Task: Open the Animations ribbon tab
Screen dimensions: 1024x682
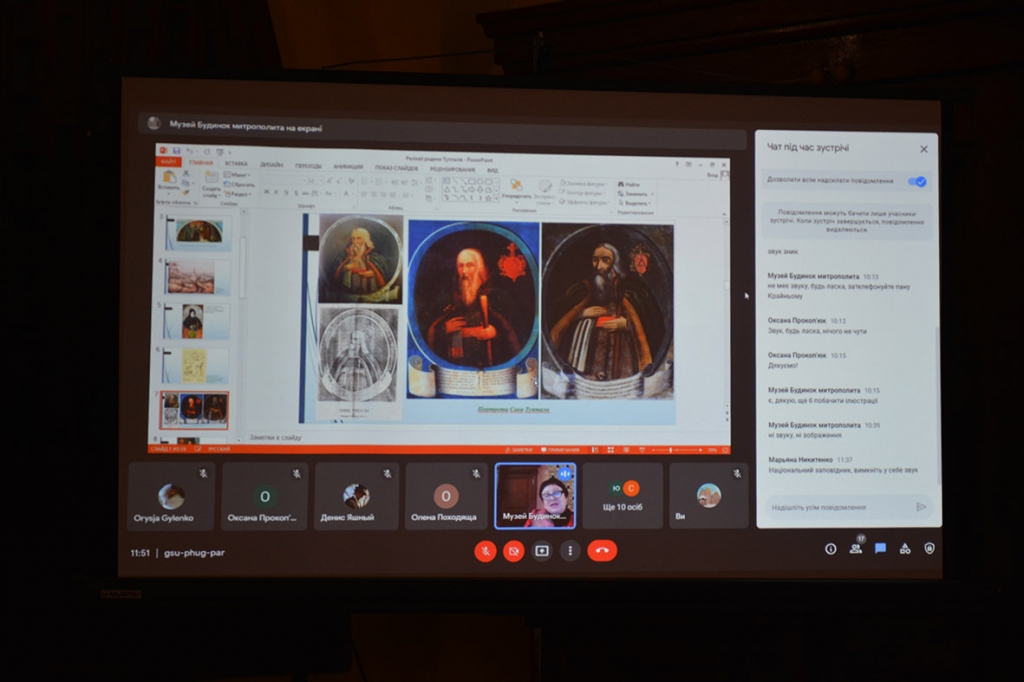Action: coord(348,167)
